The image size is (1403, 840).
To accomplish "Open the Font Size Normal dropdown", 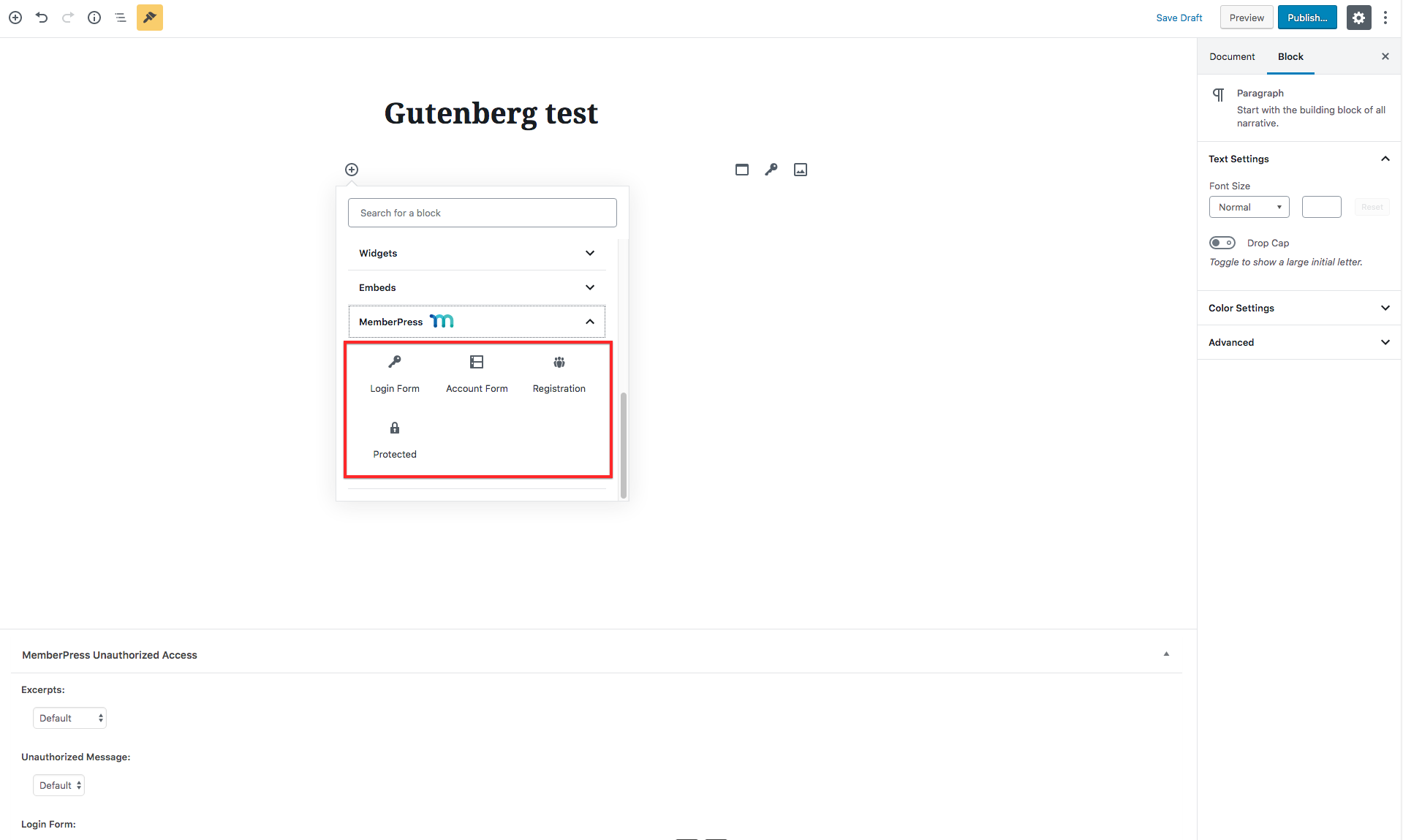I will pos(1249,207).
